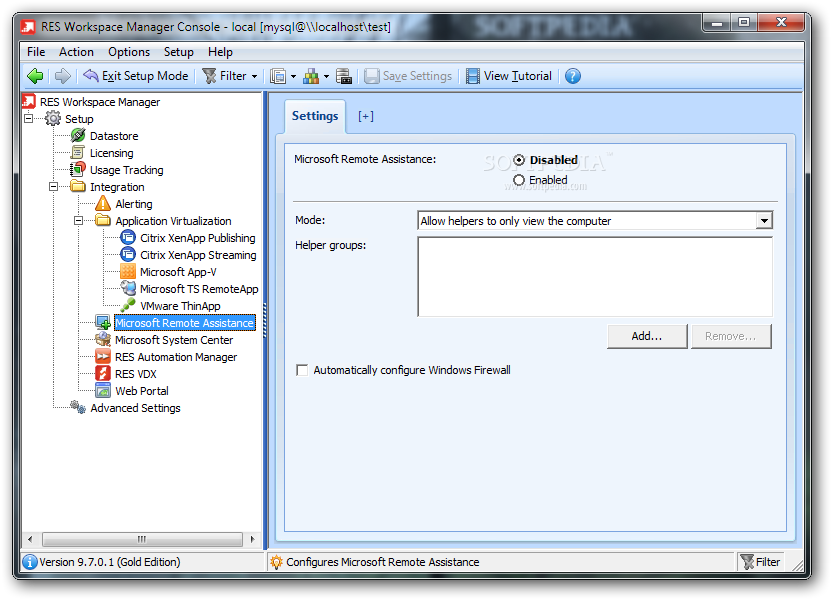
Task: Click the tree scrollbar left arrow
Action: click(x=30, y=540)
